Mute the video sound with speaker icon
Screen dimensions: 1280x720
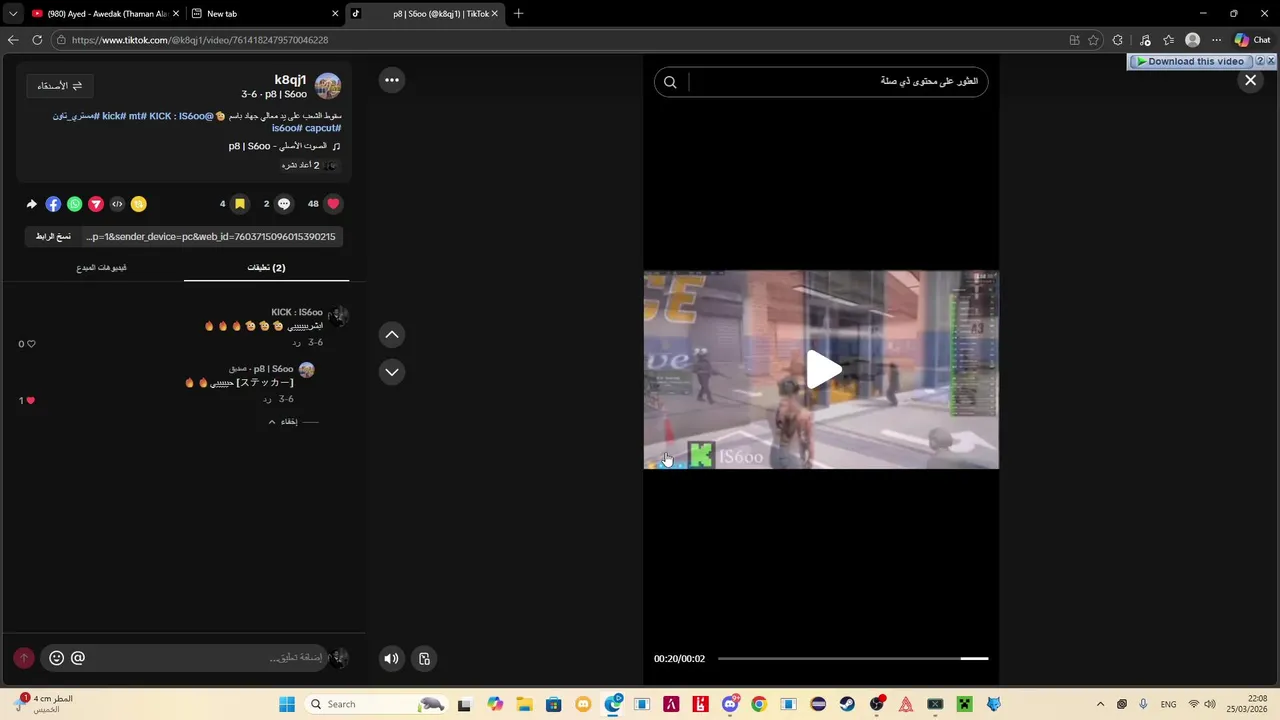click(391, 658)
